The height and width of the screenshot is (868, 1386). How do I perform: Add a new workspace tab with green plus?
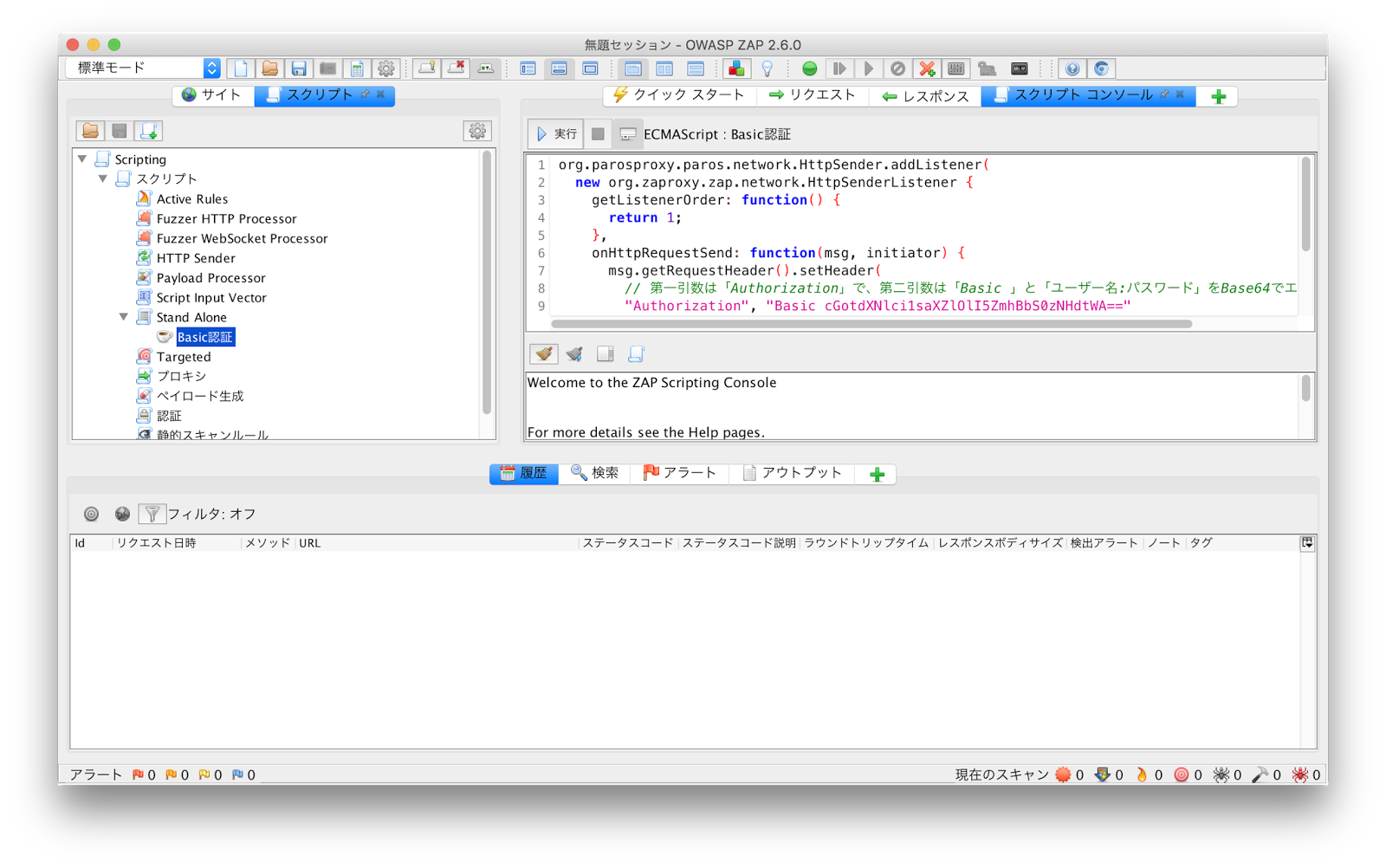coord(1218,96)
